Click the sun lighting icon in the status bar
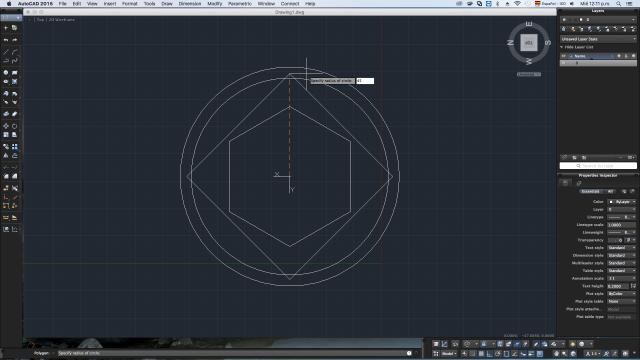The image size is (640, 360). coord(573,344)
